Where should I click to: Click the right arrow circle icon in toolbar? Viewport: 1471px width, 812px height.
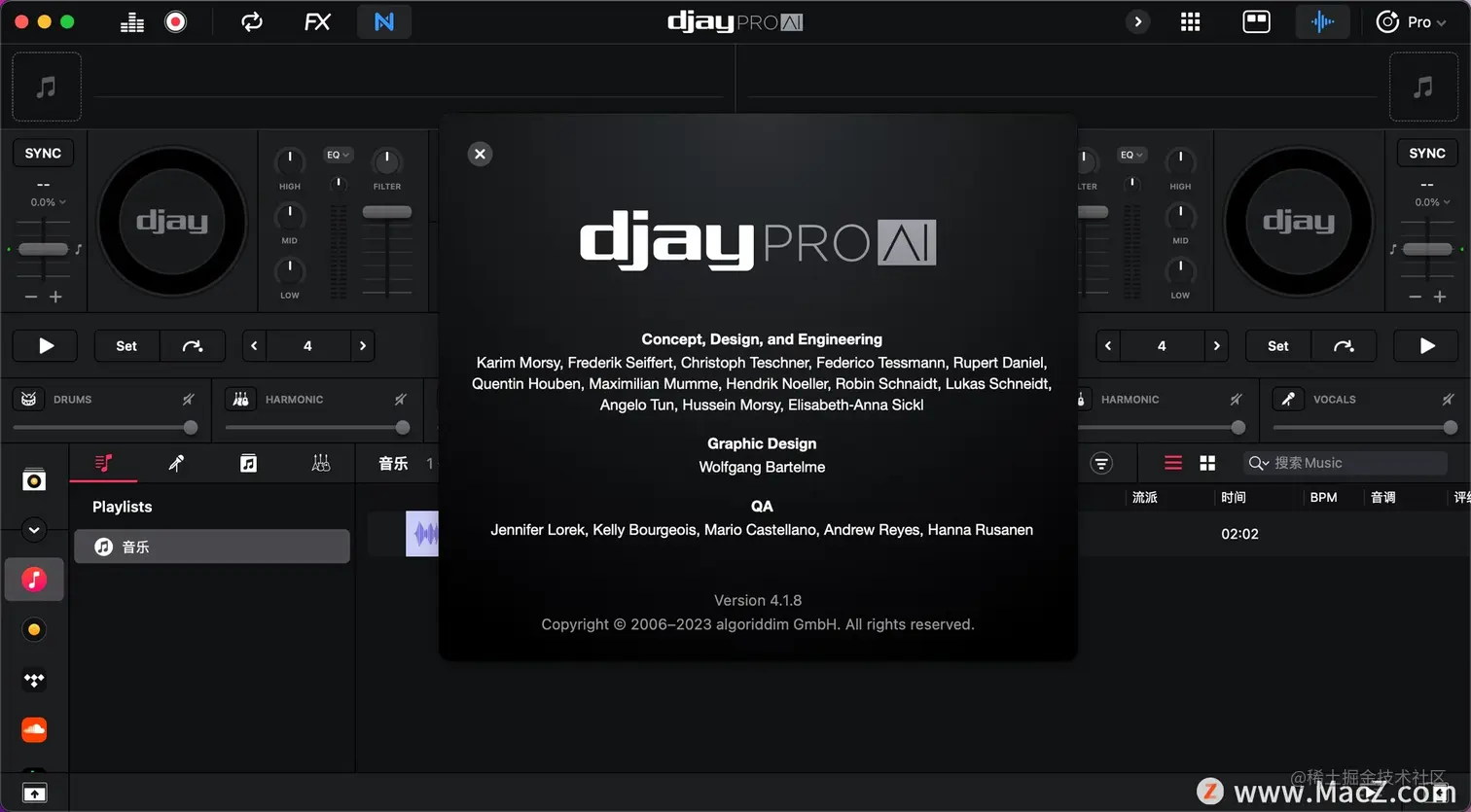(x=1137, y=21)
